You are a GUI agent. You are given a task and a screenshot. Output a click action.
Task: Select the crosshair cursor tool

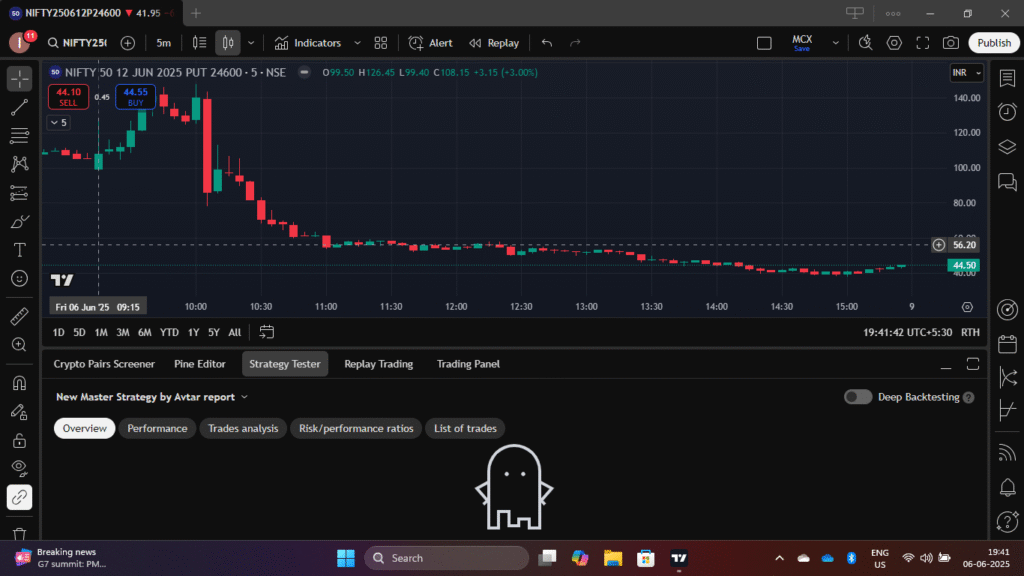click(20, 79)
